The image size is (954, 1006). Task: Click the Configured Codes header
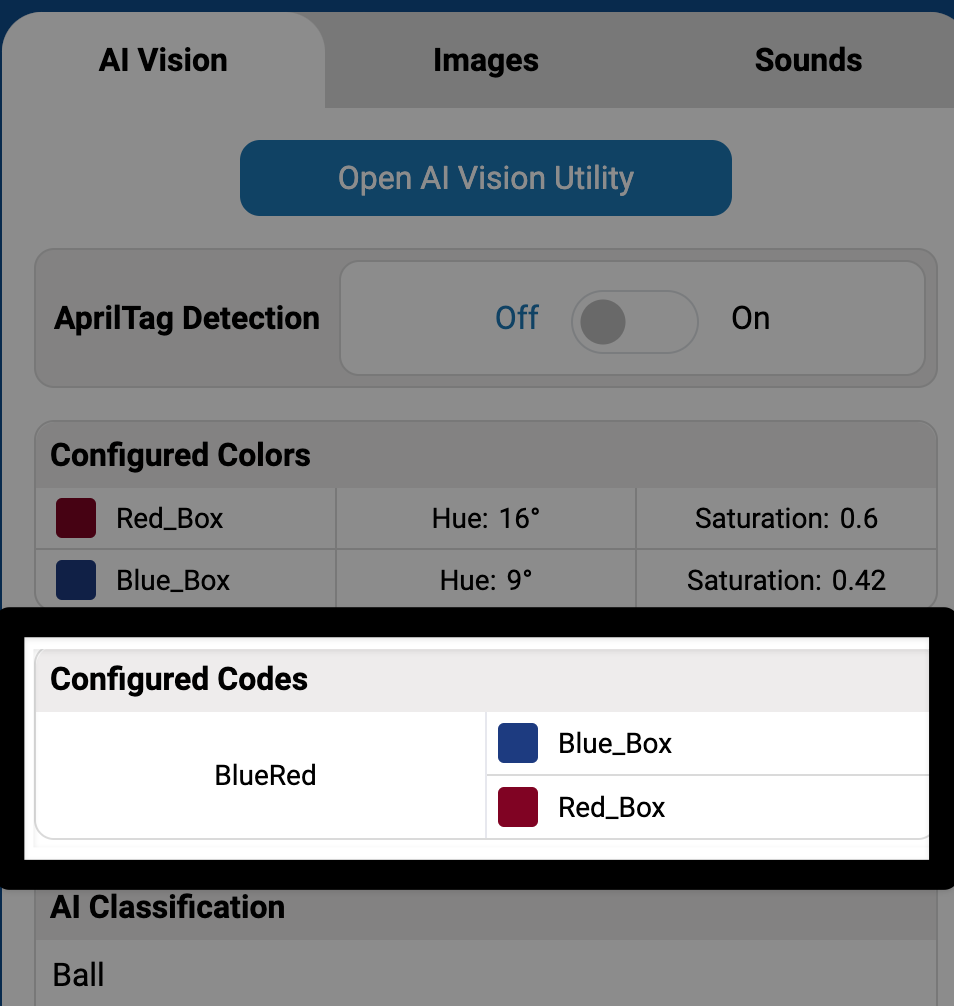coord(179,679)
